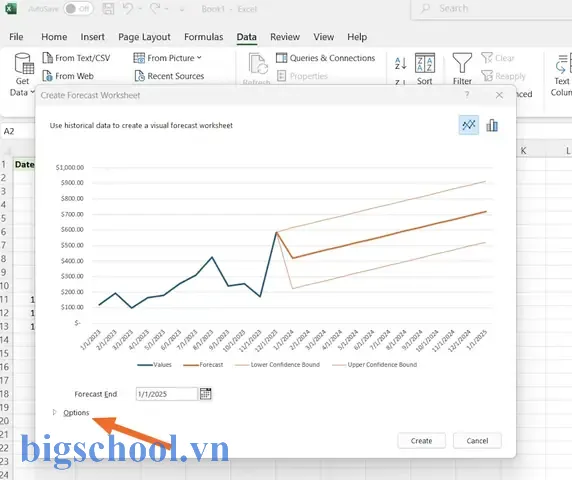Select row 16 header
The image size is (572, 480).
4,367
